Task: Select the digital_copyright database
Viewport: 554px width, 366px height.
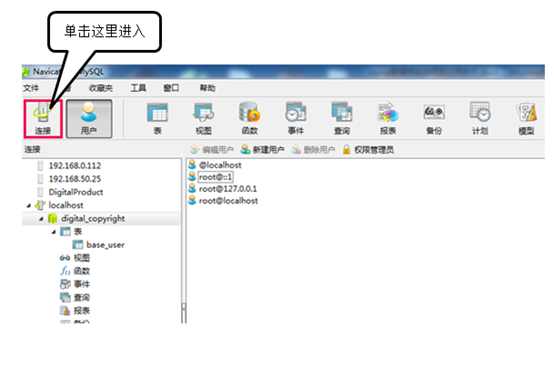Action: 93,219
